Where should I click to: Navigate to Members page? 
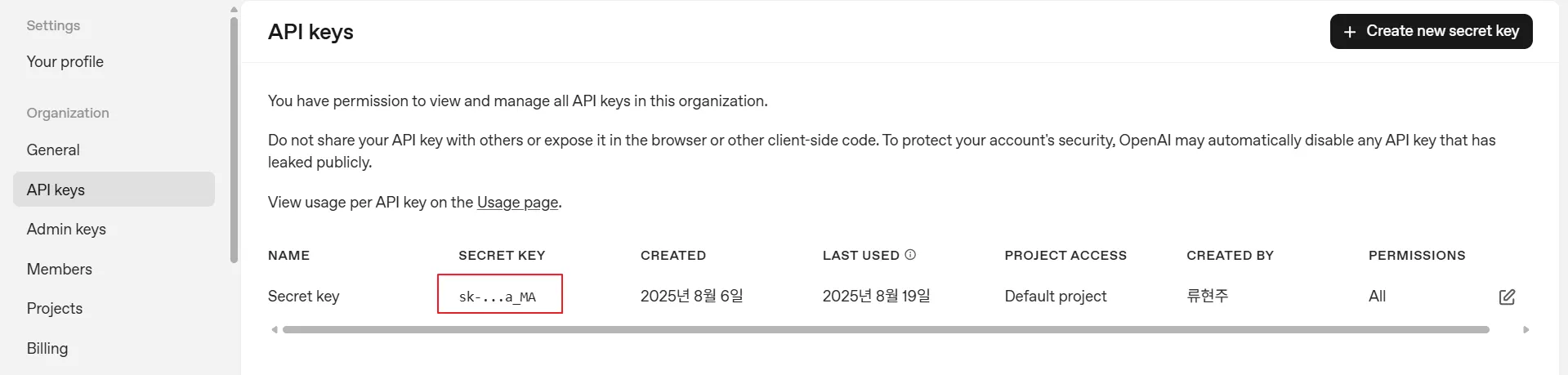59,269
